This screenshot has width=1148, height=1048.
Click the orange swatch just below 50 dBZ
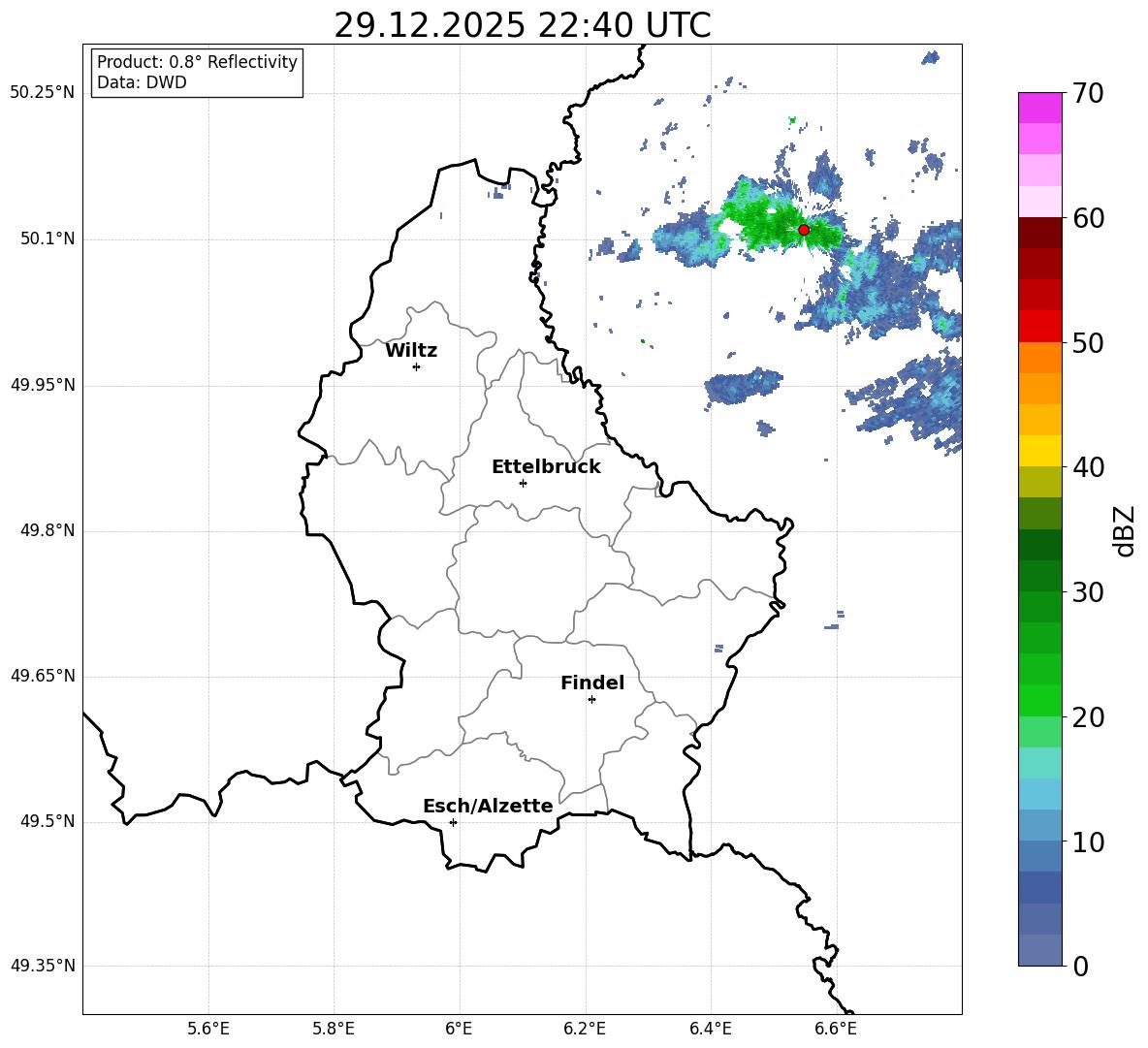[x=1039, y=357]
